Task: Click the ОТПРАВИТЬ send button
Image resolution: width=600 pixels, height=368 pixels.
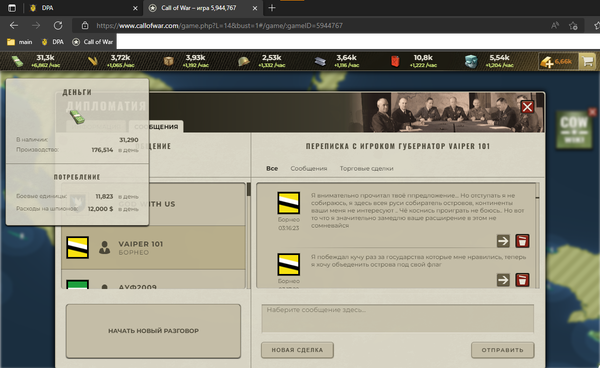Action: pos(502,350)
